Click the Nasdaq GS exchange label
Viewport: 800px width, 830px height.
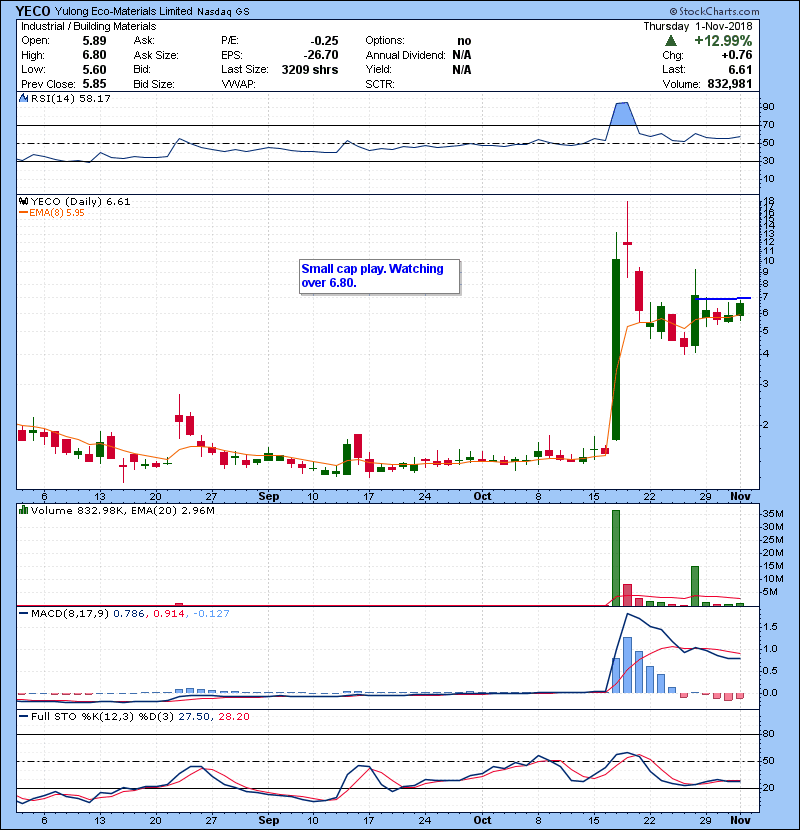coord(223,12)
